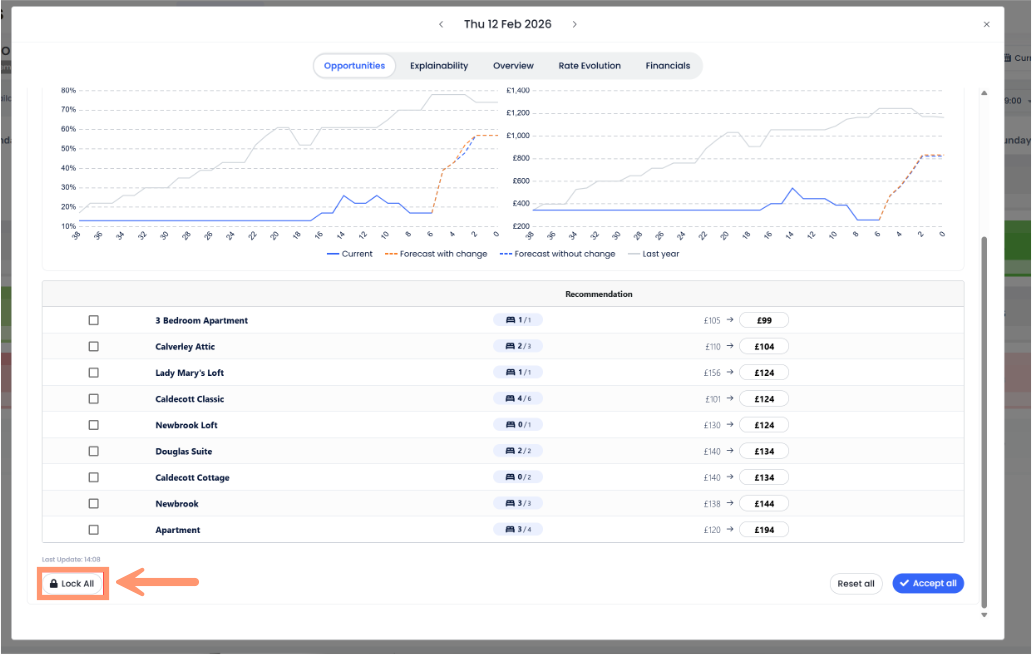Viewport: 1032px width, 655px height.
Task: Go to previous date using left chevron
Action: (441, 24)
